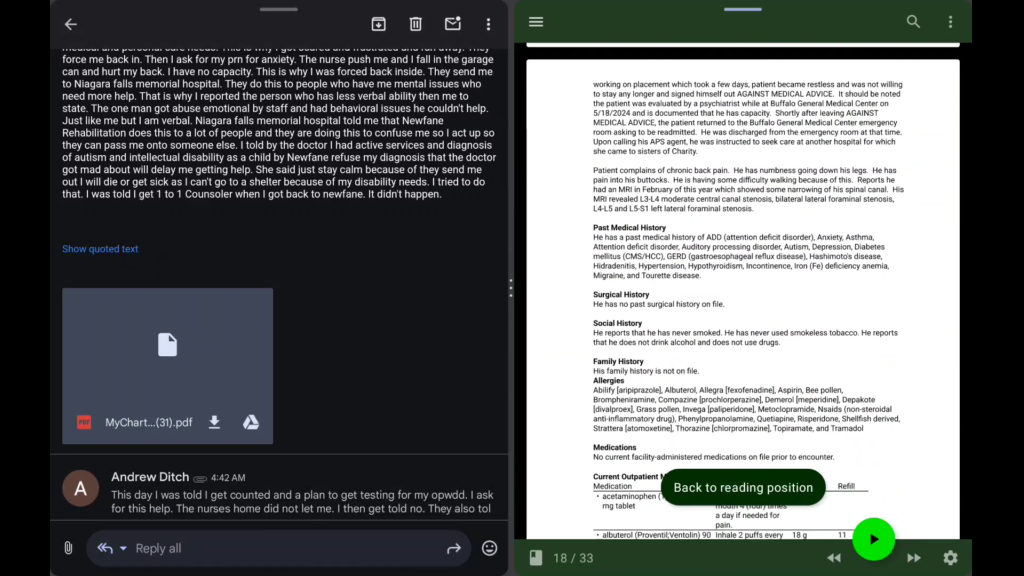Image resolution: width=1024 pixels, height=576 pixels.
Task: Tap the Surgical History heading
Action: click(x=620, y=295)
